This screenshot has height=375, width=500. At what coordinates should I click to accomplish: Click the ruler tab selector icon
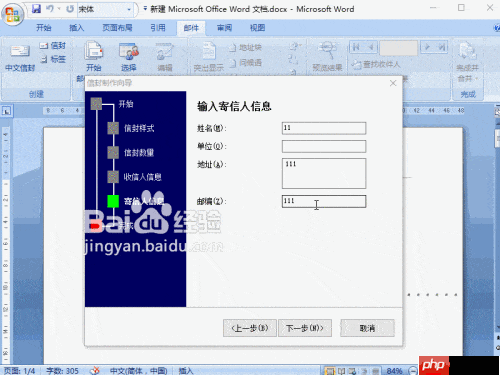tap(6, 111)
